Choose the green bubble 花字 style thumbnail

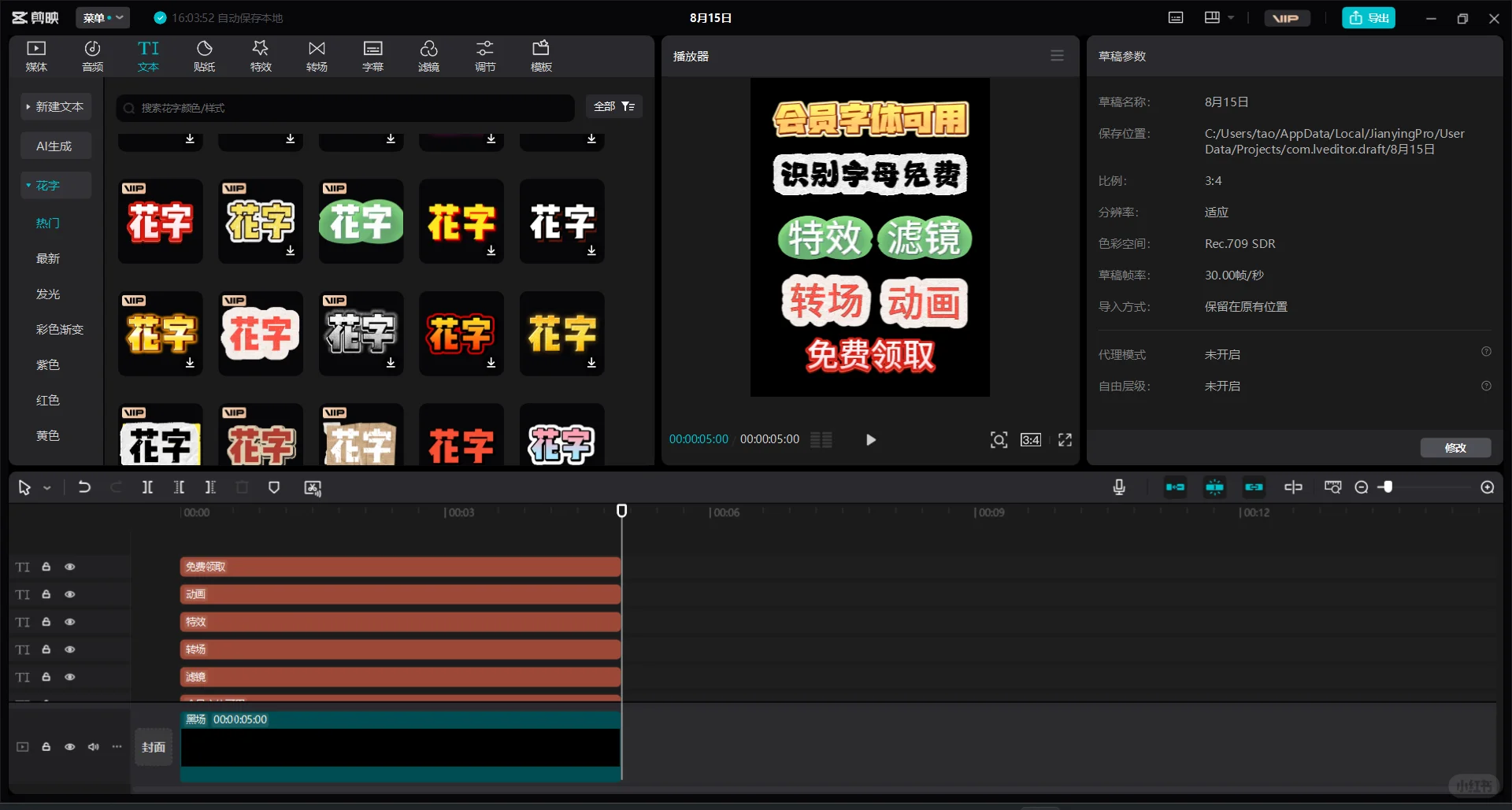tap(361, 221)
